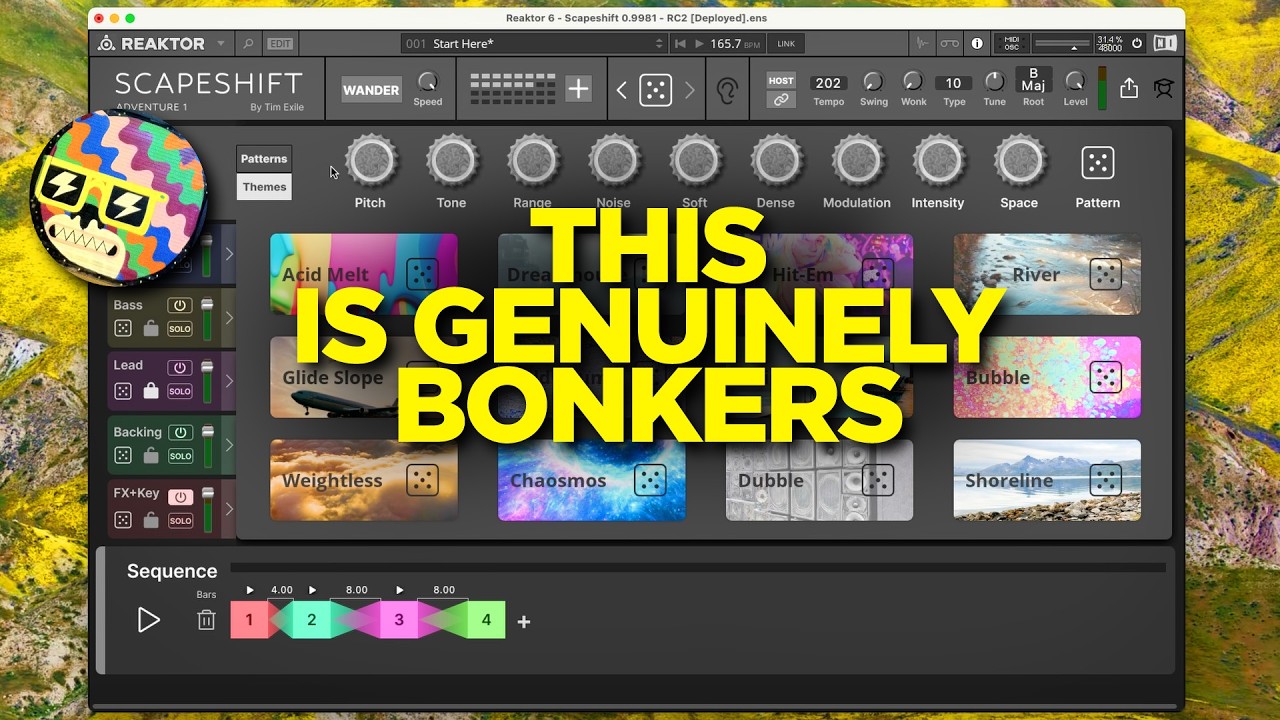
Task: Open the Reaktor search magnifier
Action: coord(249,44)
